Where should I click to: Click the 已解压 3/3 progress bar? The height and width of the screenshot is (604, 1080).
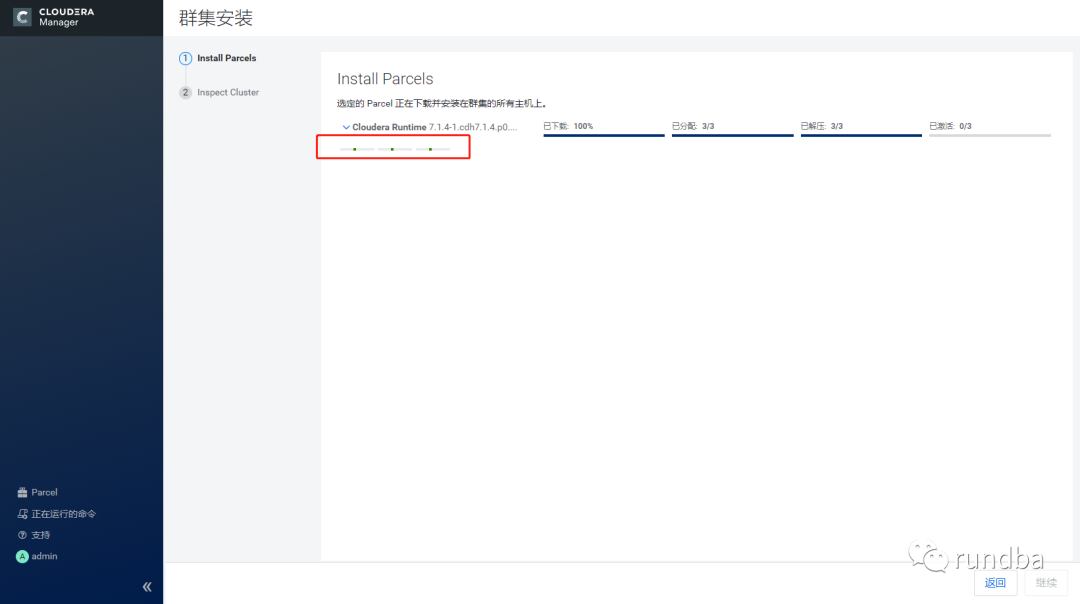(x=861, y=135)
